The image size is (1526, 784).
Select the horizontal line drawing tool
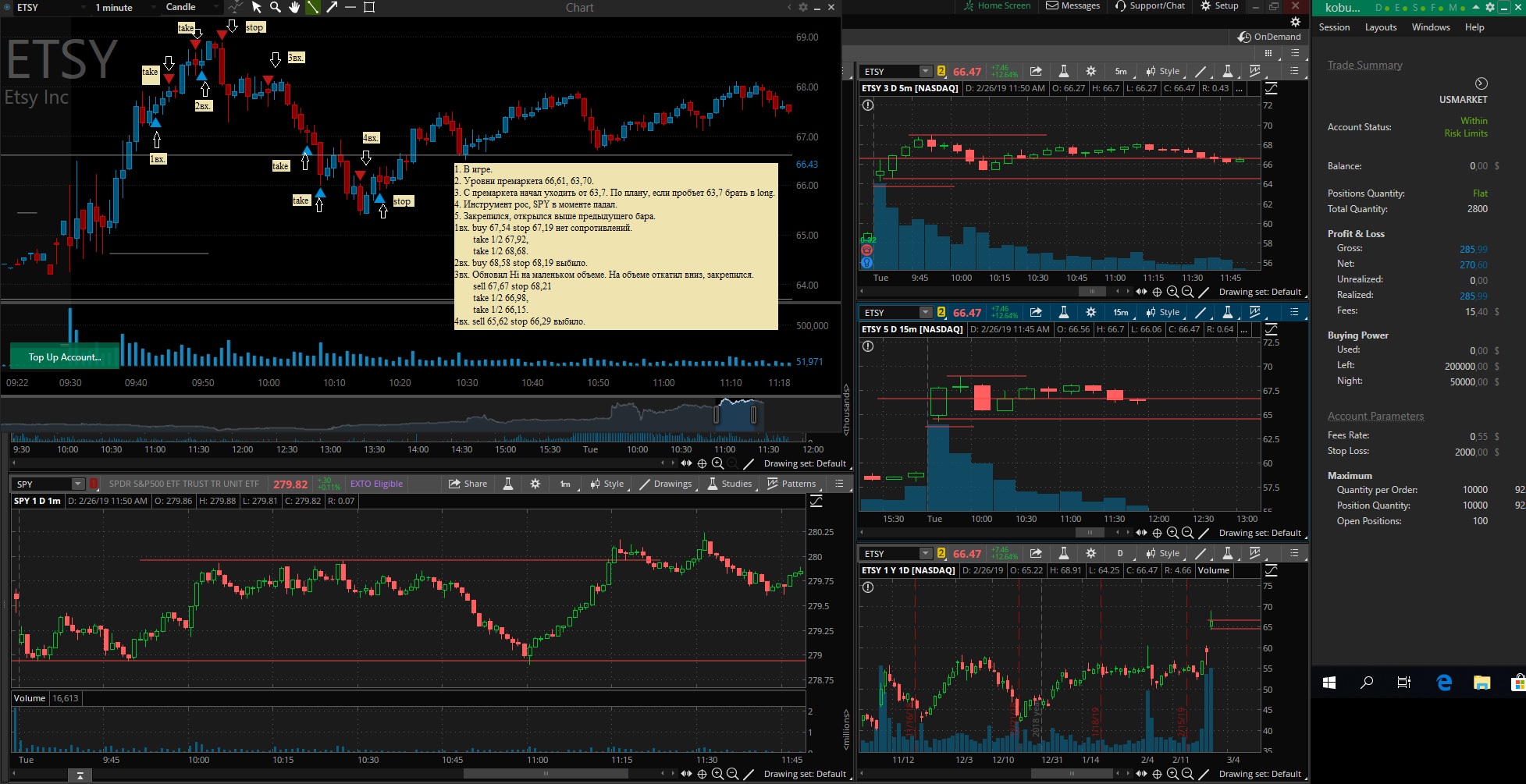(x=350, y=7)
